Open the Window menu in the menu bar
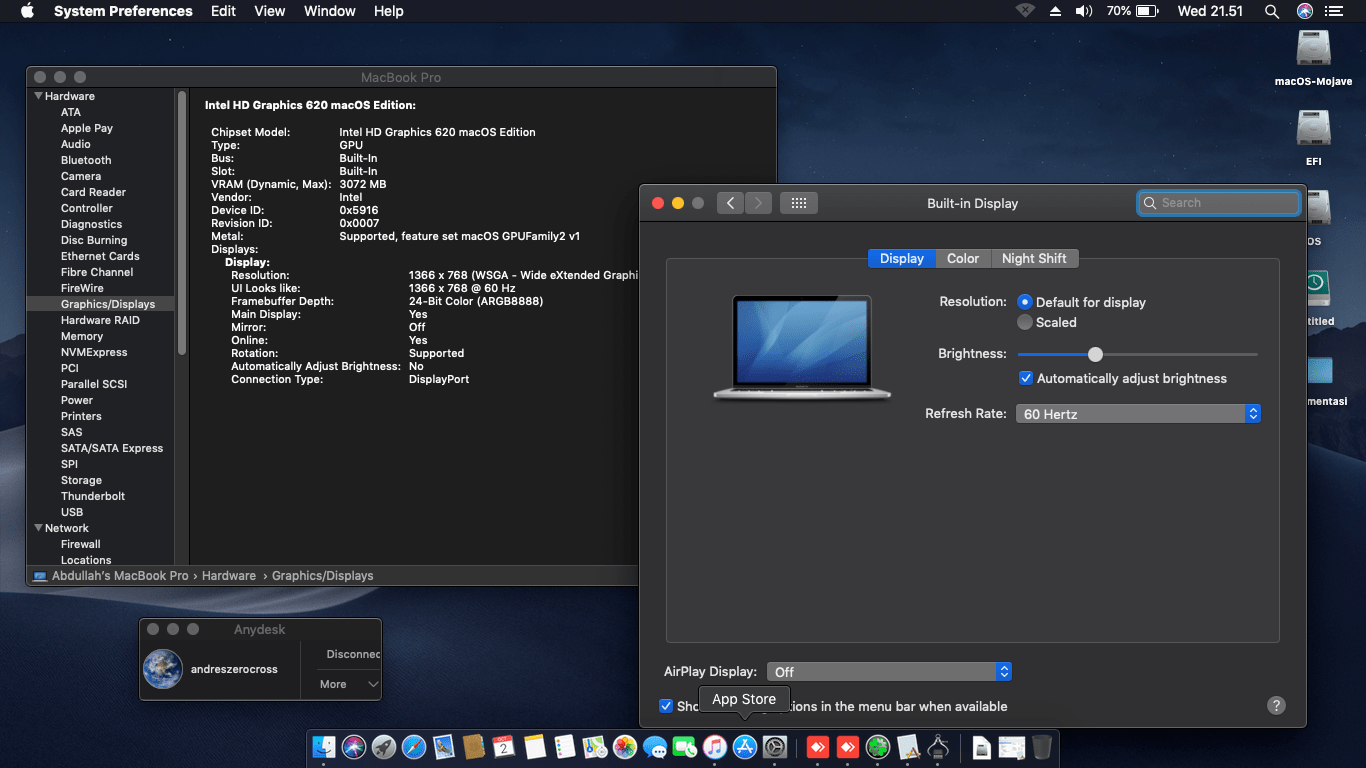The width and height of the screenshot is (1366, 768). pyautogui.click(x=329, y=11)
